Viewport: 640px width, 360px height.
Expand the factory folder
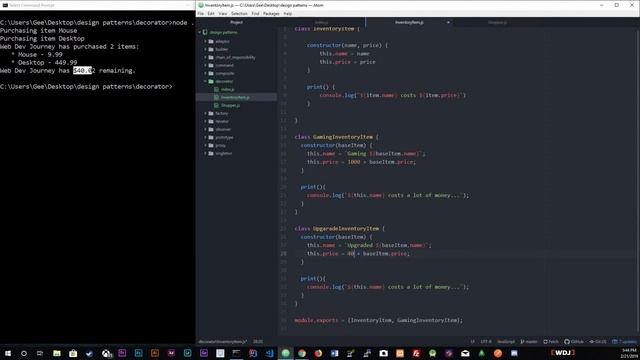205,113
